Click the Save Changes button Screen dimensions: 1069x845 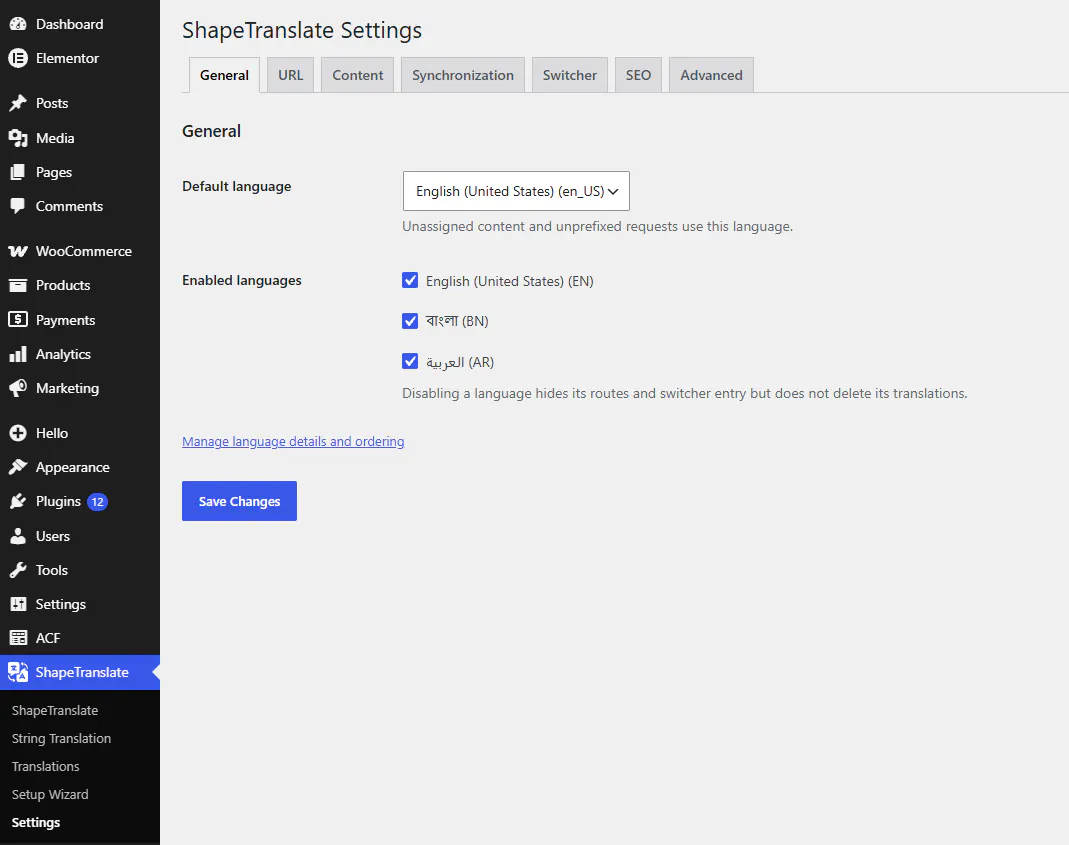pos(239,501)
